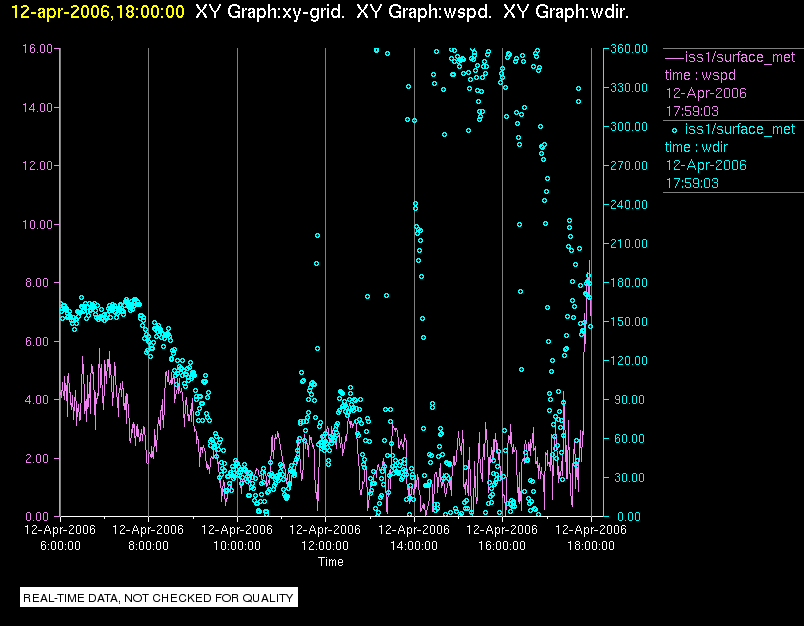Click the cyan wdir circle legend marker
This screenshot has height=626, width=804.
pos(674,130)
